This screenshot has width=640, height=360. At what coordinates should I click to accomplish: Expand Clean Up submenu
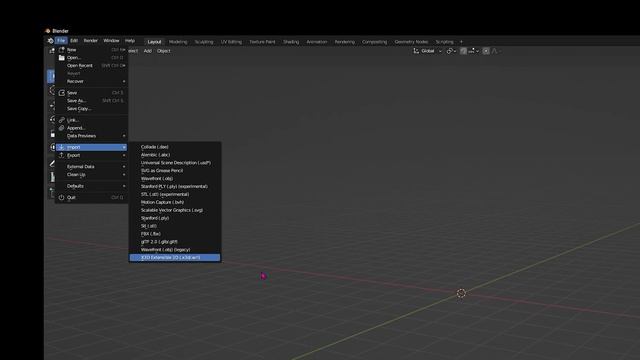[x=91, y=174]
